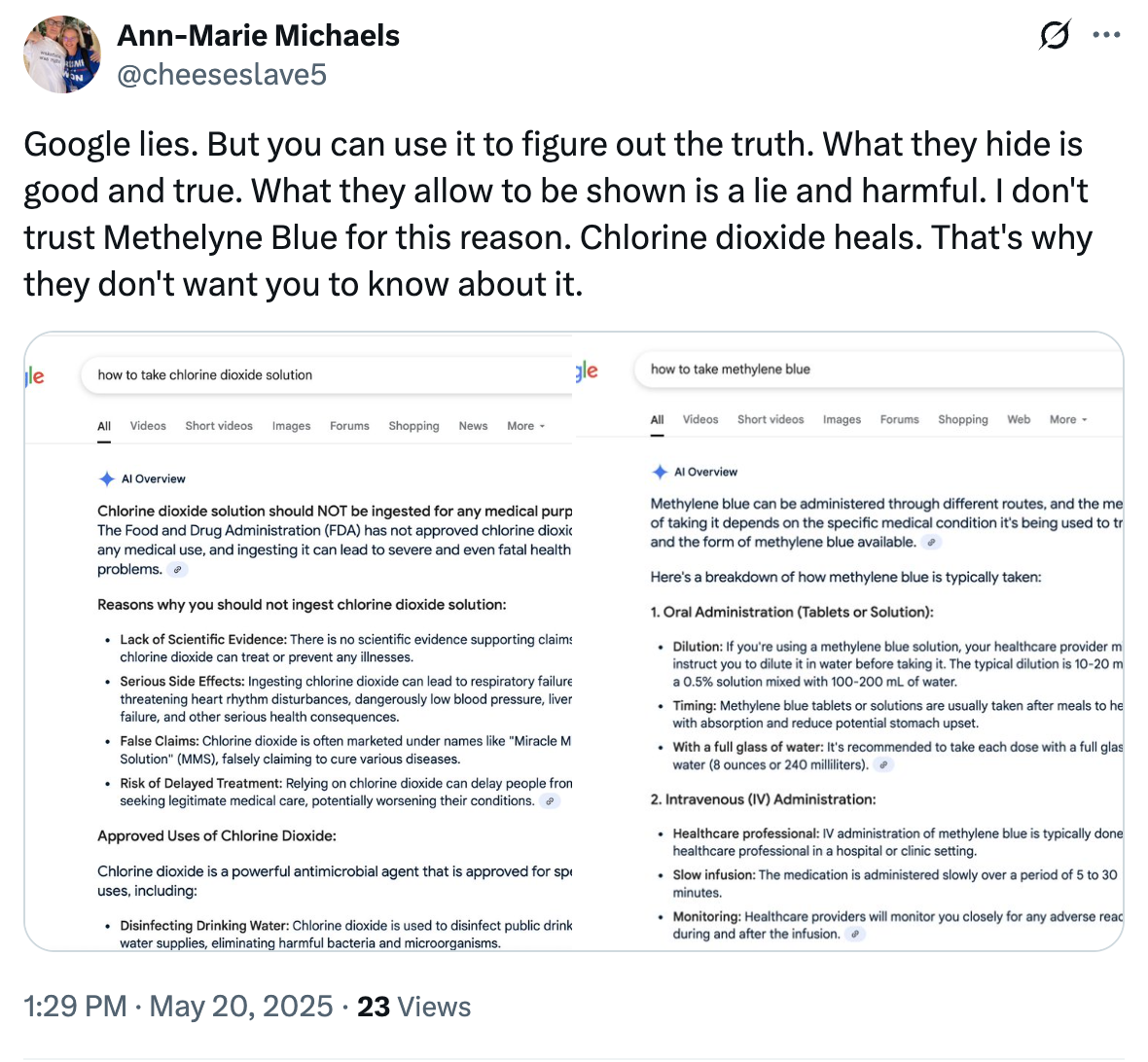
Task: Select the Web tab in right search
Action: pos(1019,420)
